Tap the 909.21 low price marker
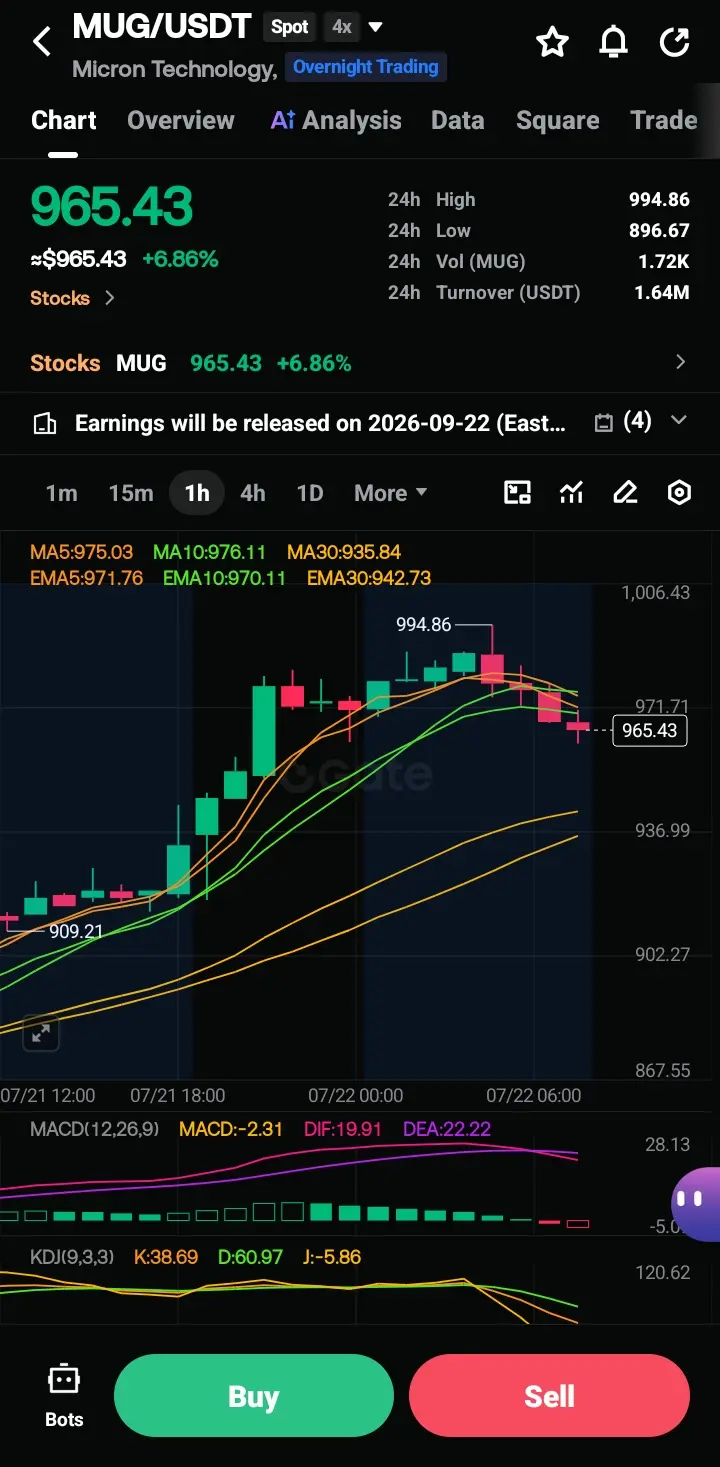The width and height of the screenshot is (720, 1467). (x=76, y=931)
